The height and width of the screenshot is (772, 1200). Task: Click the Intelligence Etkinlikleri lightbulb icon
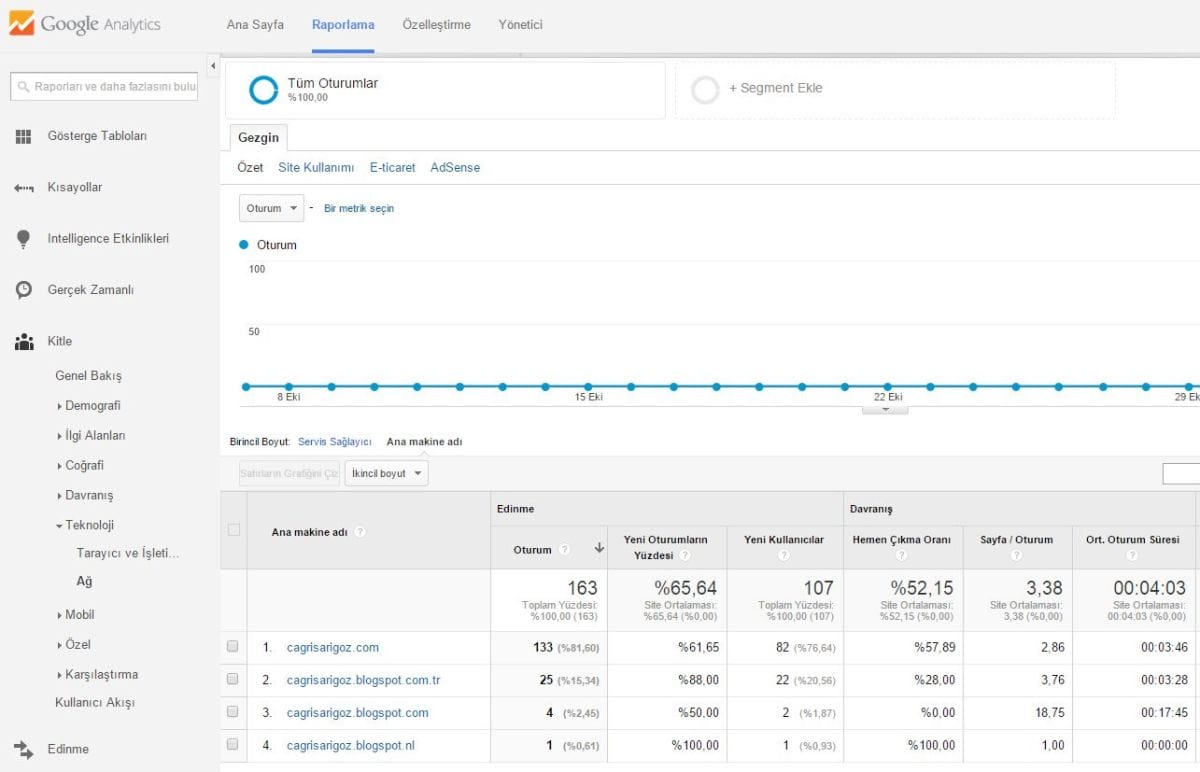pos(24,239)
